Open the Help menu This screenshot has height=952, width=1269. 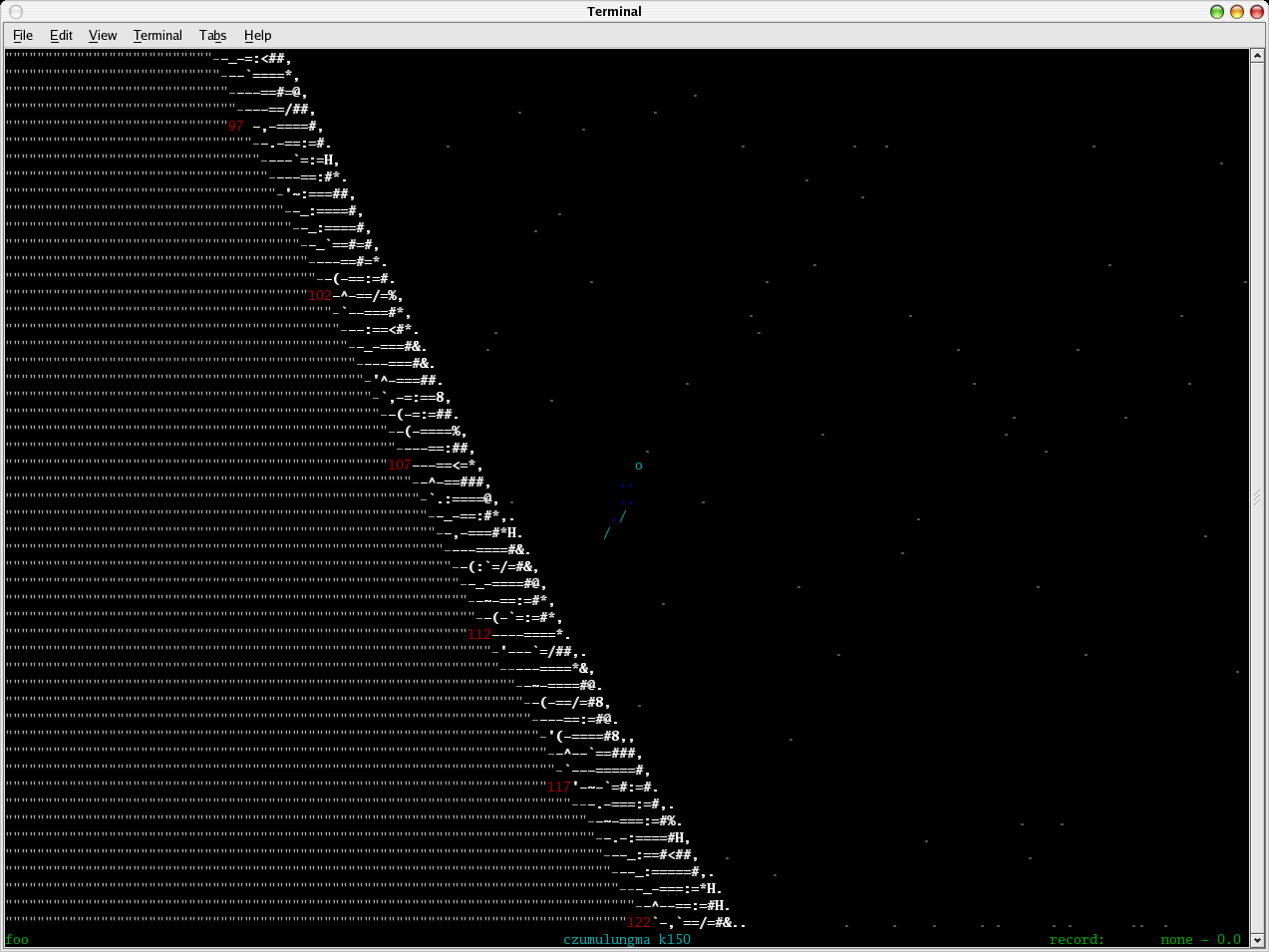(257, 35)
